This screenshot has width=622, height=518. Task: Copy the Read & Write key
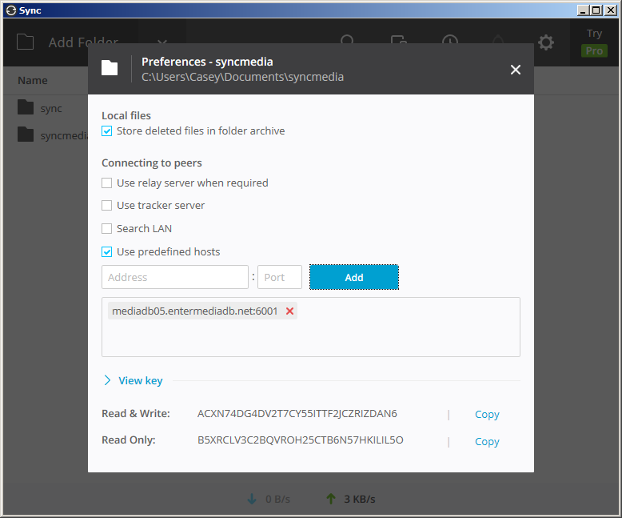coord(487,414)
